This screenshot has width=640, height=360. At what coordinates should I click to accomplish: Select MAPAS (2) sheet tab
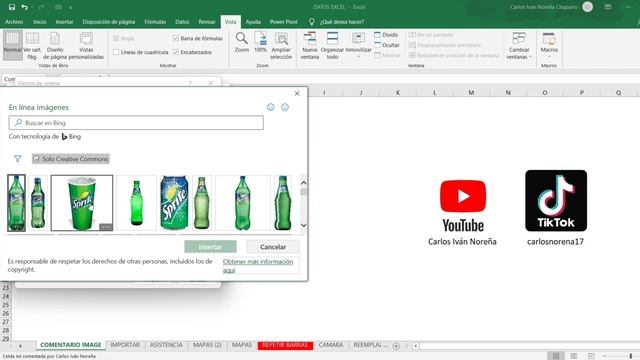pyautogui.click(x=207, y=345)
